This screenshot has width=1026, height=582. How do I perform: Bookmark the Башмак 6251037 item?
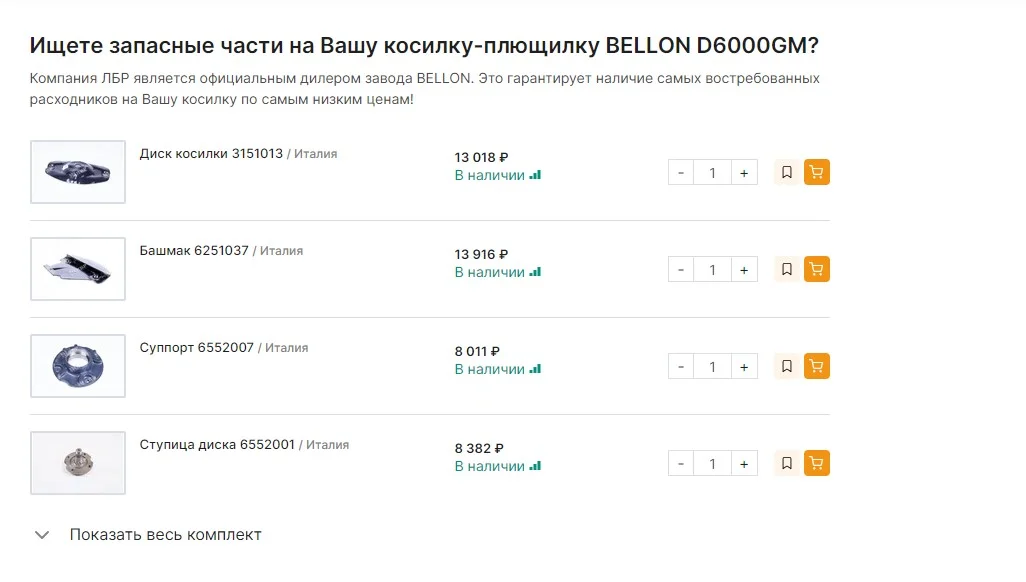[x=787, y=270]
